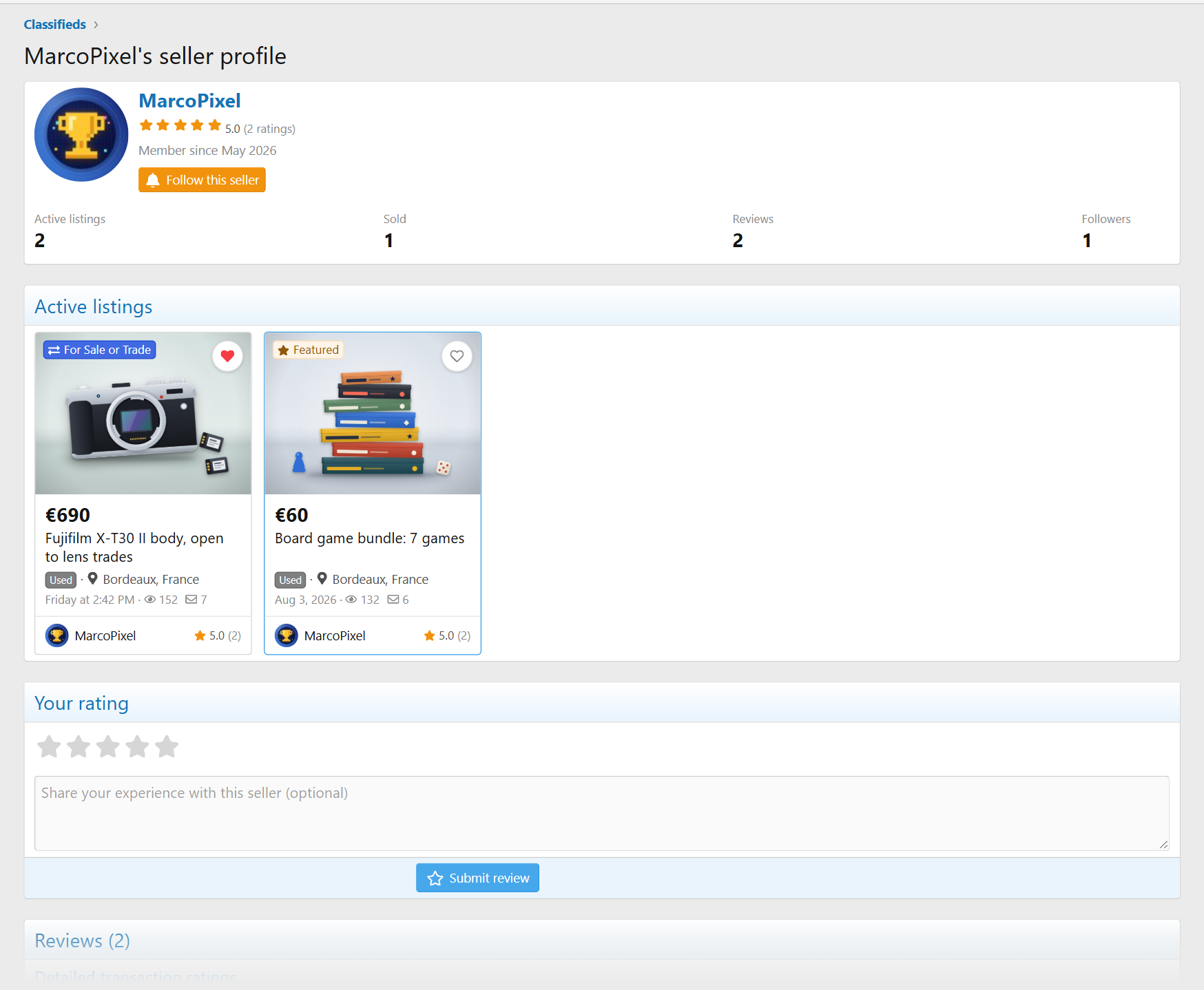Submit review button click
Viewport: 1204px width, 990px height.
[477, 878]
